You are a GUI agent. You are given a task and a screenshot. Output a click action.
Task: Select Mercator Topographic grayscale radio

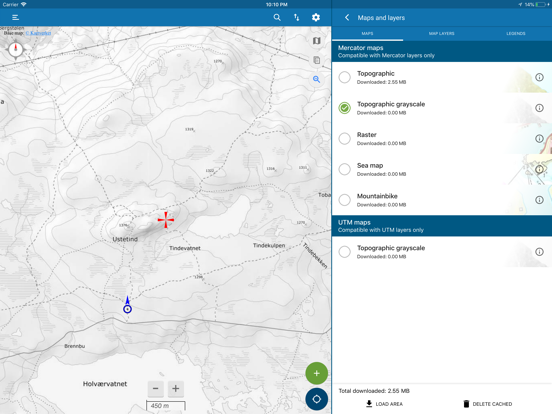coord(345,108)
